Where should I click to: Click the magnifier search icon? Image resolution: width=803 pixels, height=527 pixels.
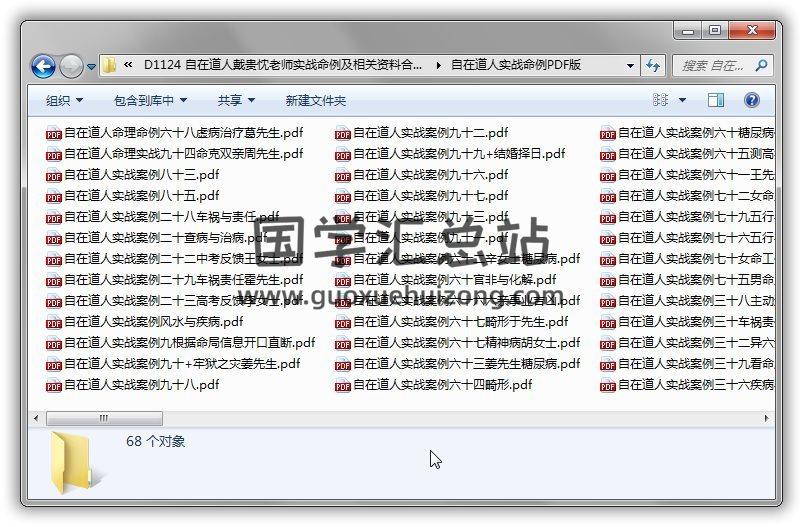(x=762, y=66)
